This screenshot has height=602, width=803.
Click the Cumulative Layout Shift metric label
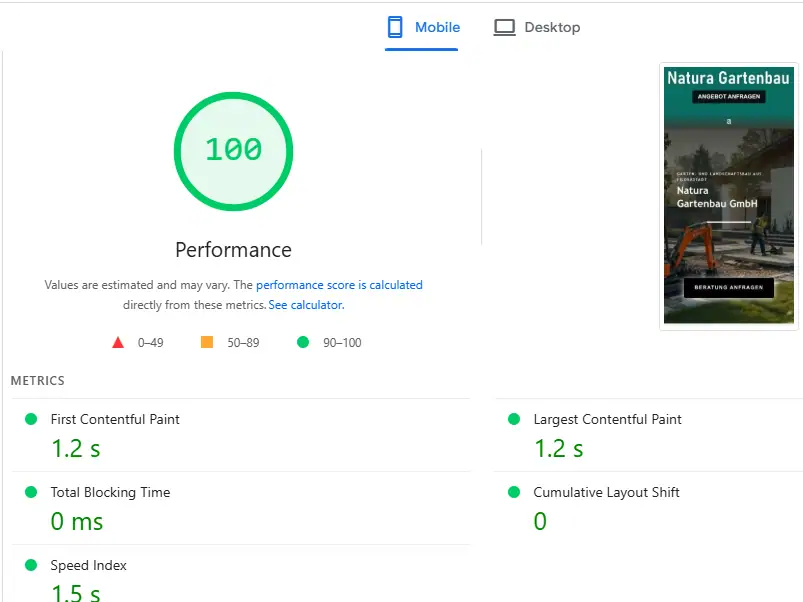(x=606, y=492)
